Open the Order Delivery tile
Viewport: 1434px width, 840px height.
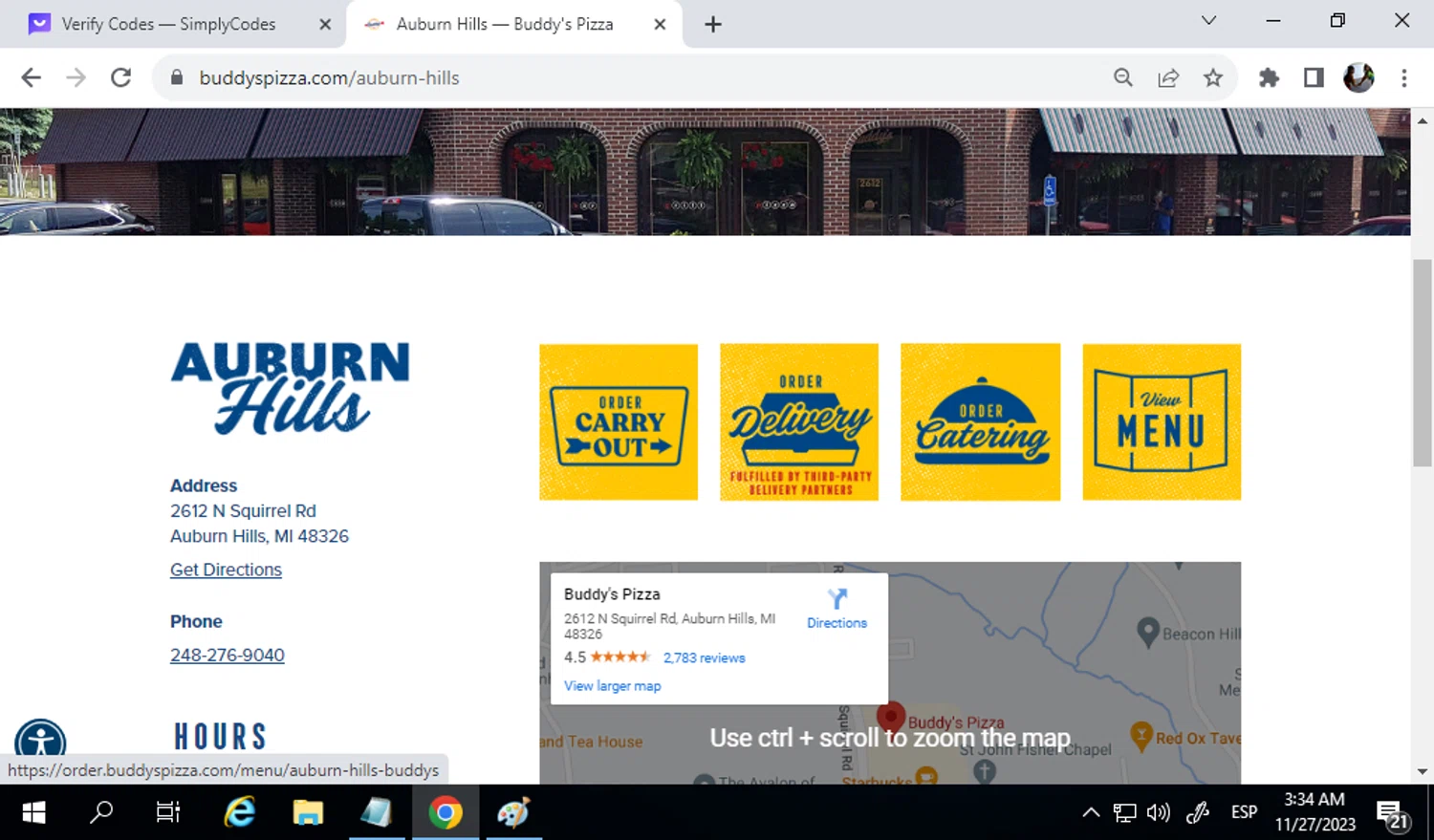coord(799,421)
